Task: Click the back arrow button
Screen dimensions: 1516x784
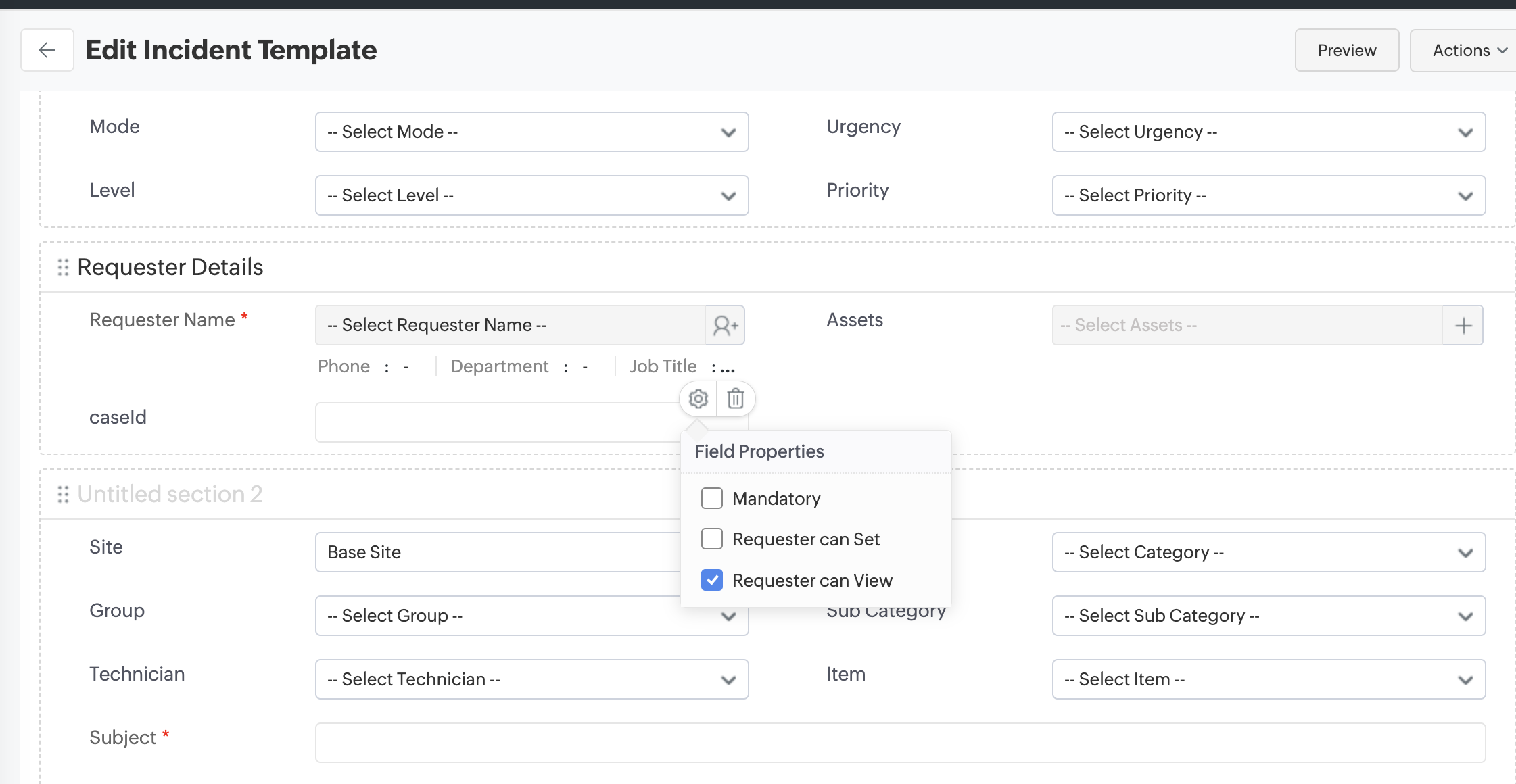Action: pos(47,50)
